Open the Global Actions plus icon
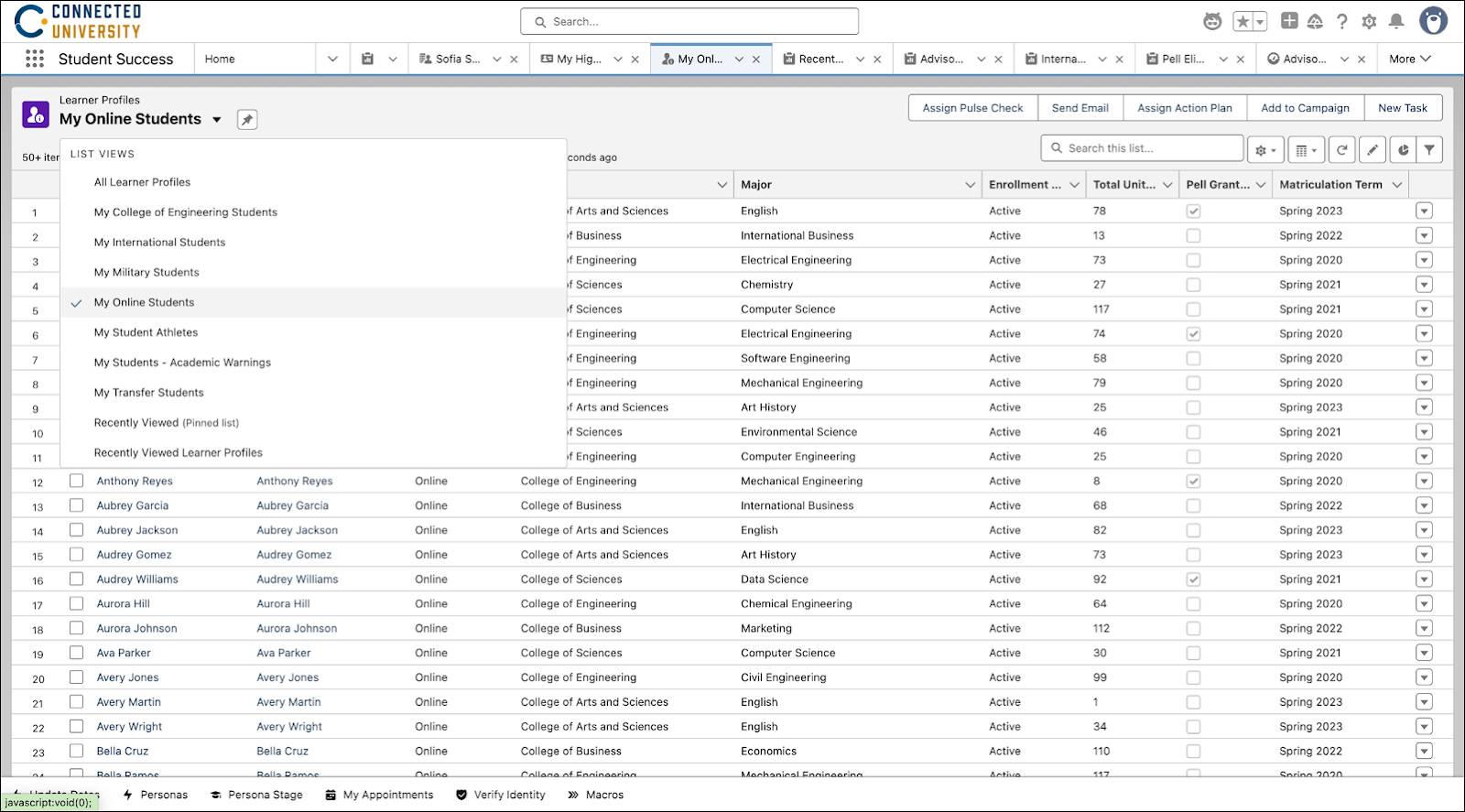 [x=1289, y=21]
